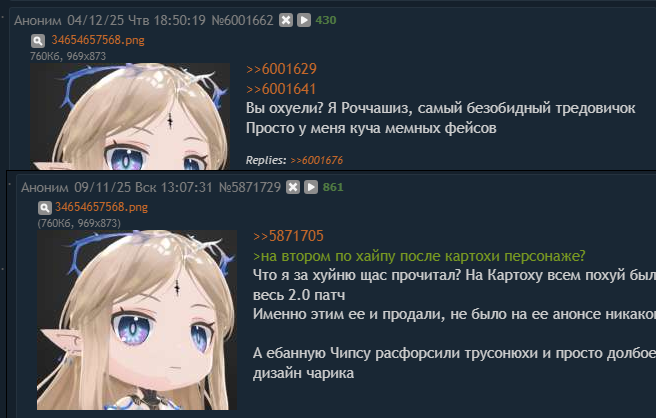Expand the elf image thumbnail in lower post

pos(137,320)
